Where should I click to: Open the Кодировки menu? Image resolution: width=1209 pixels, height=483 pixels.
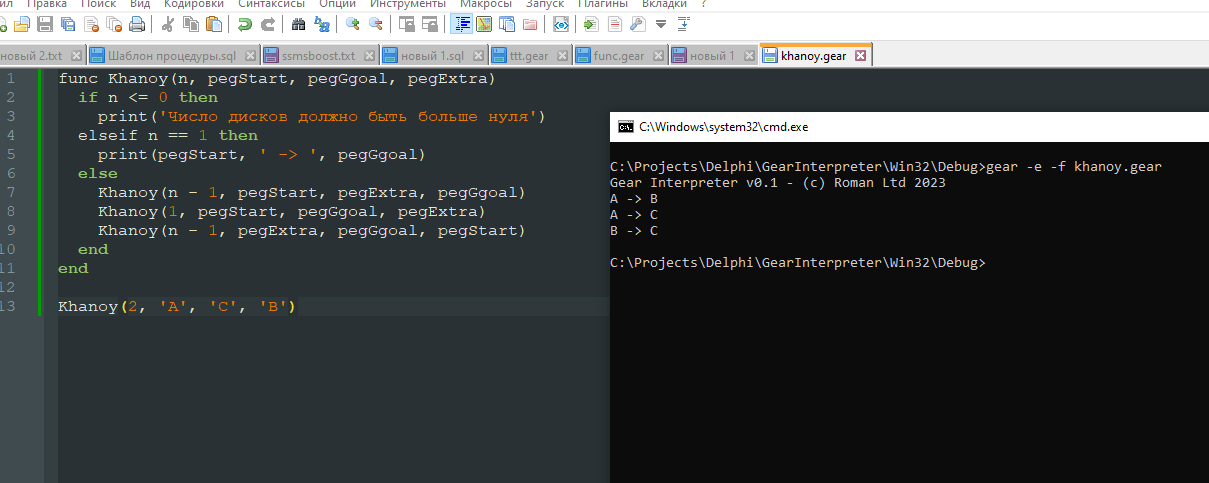point(194,4)
